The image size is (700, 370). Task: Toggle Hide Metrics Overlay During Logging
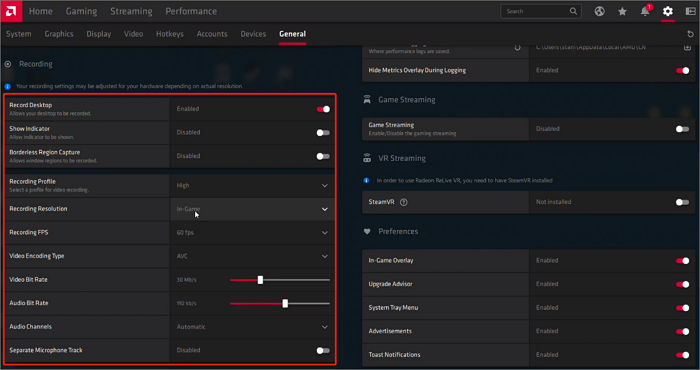[x=683, y=71]
